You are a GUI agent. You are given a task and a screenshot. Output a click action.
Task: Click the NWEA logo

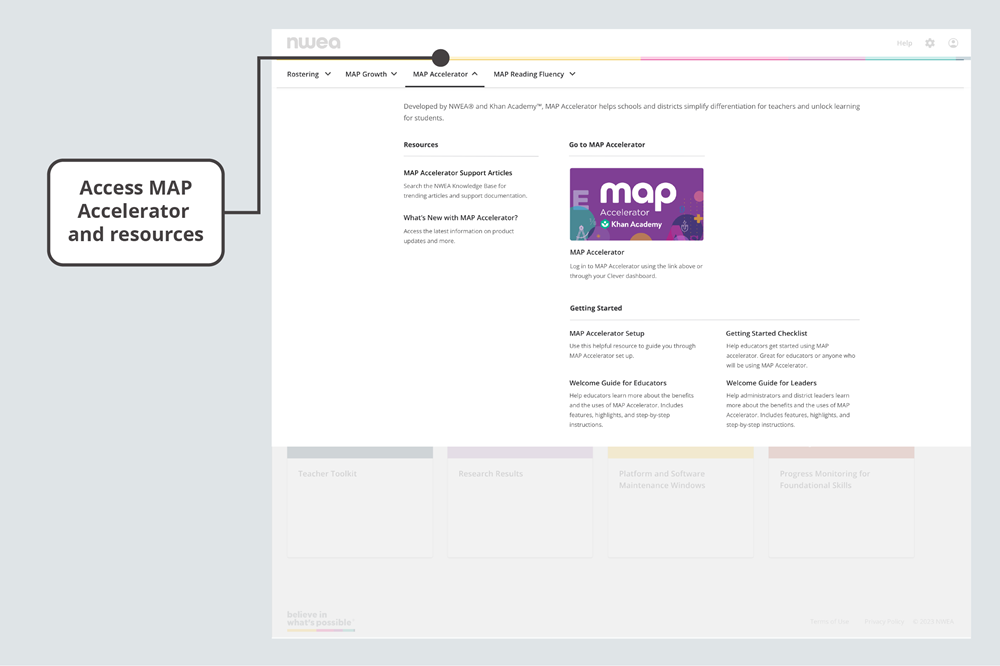[x=313, y=43]
